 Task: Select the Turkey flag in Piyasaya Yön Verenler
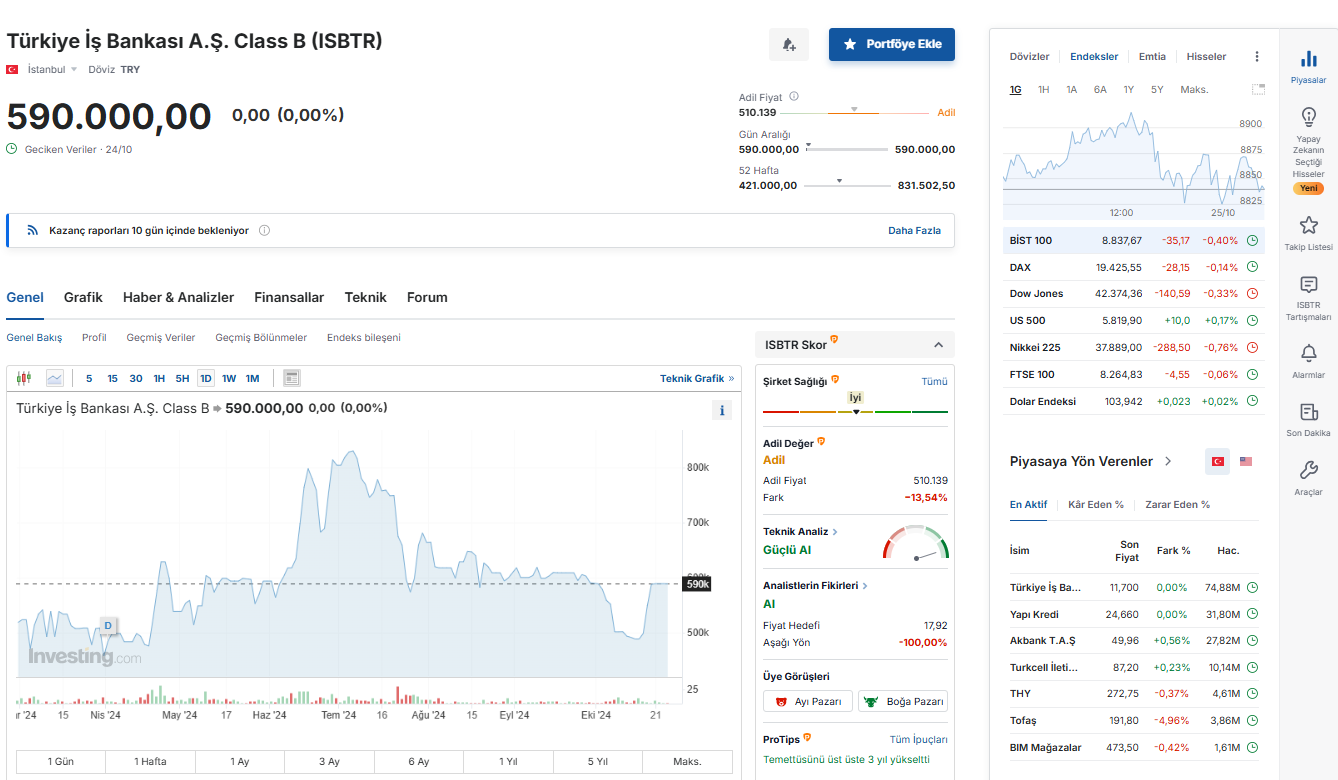[1218, 462]
